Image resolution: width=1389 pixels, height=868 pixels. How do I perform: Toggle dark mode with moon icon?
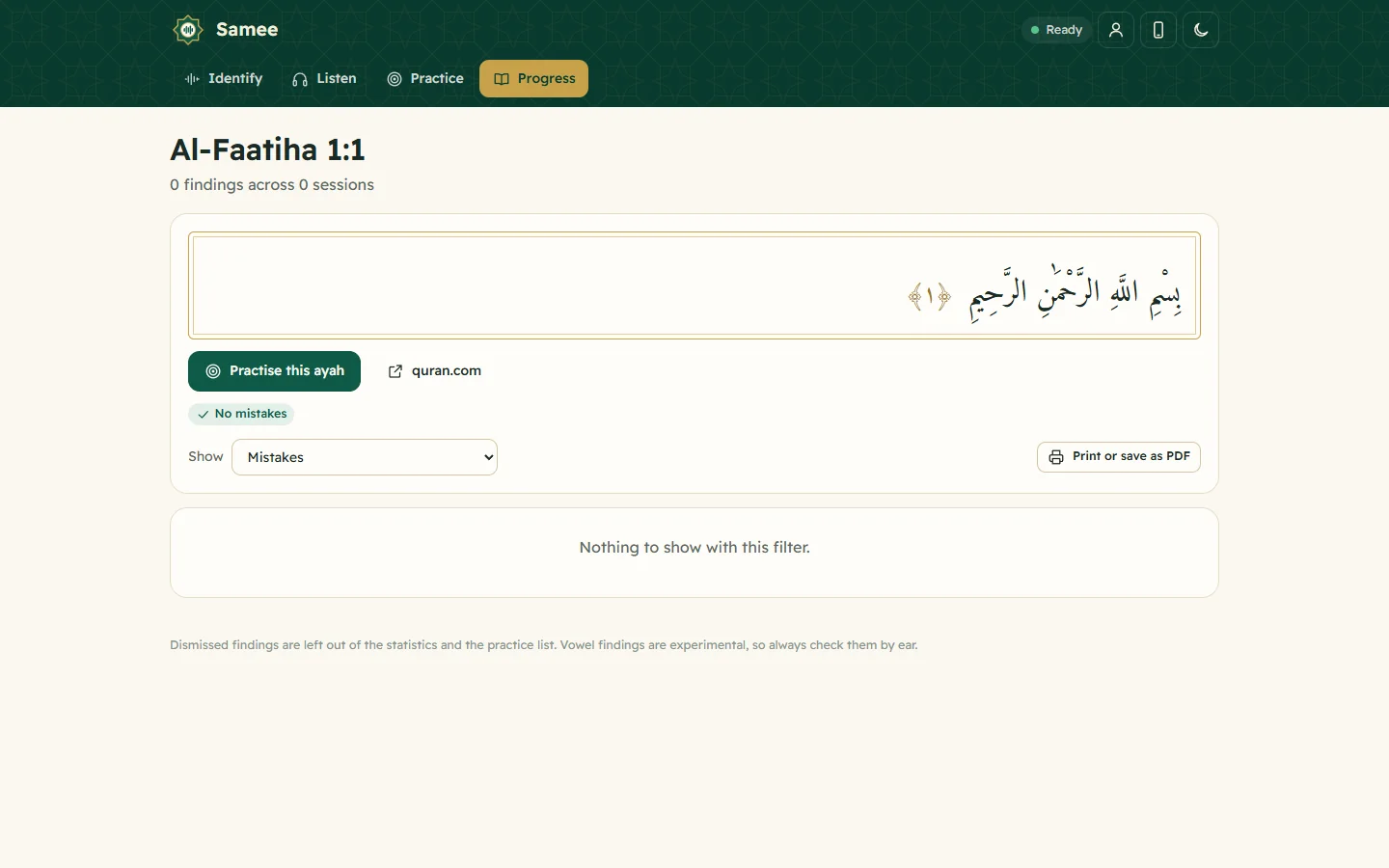(1201, 30)
